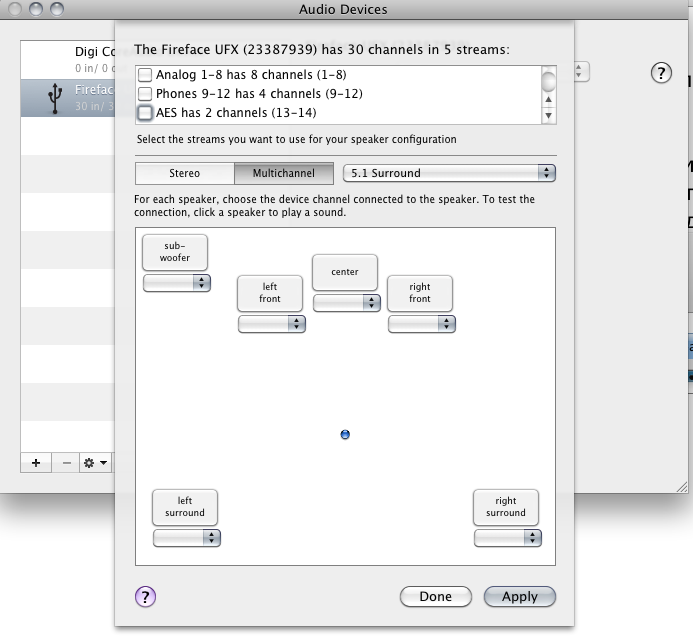Test the left front speaker
This screenshot has width=693, height=637.
pyautogui.click(x=270, y=293)
